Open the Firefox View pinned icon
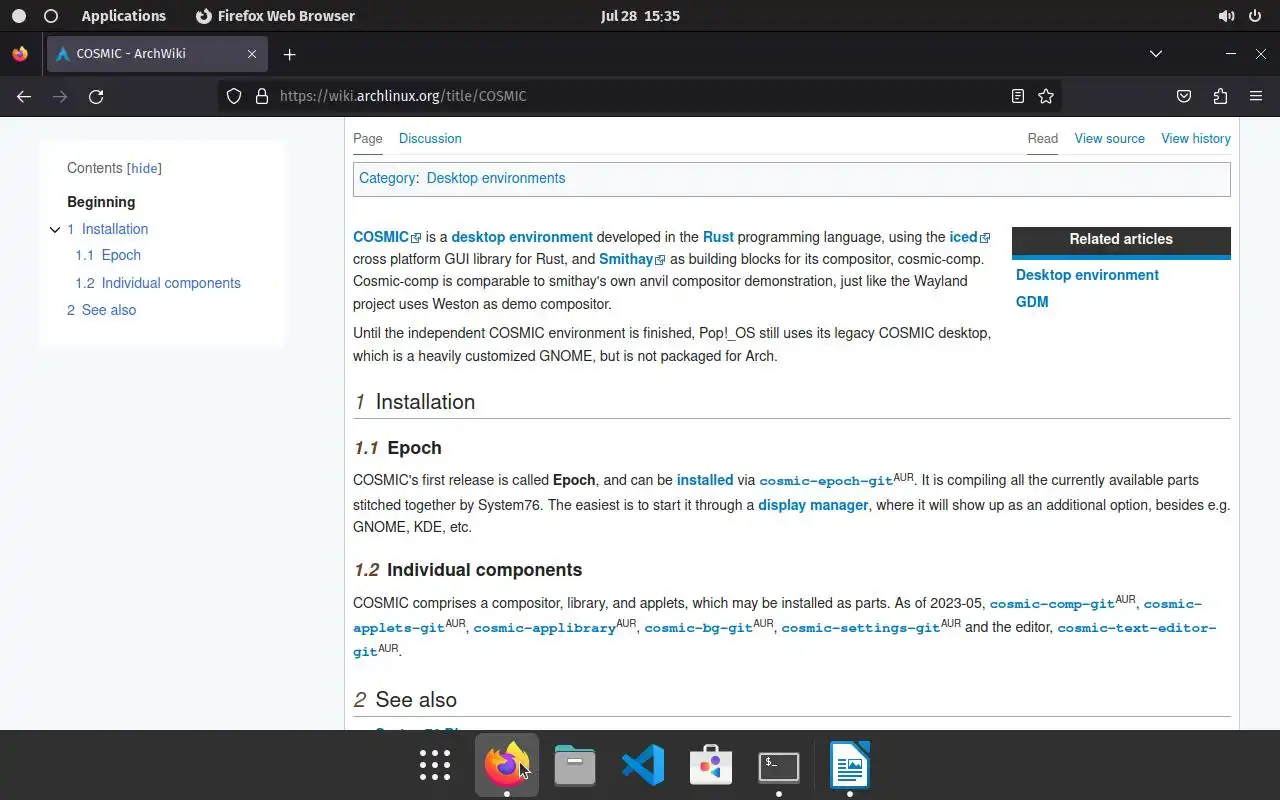1280x800 pixels. (20, 54)
